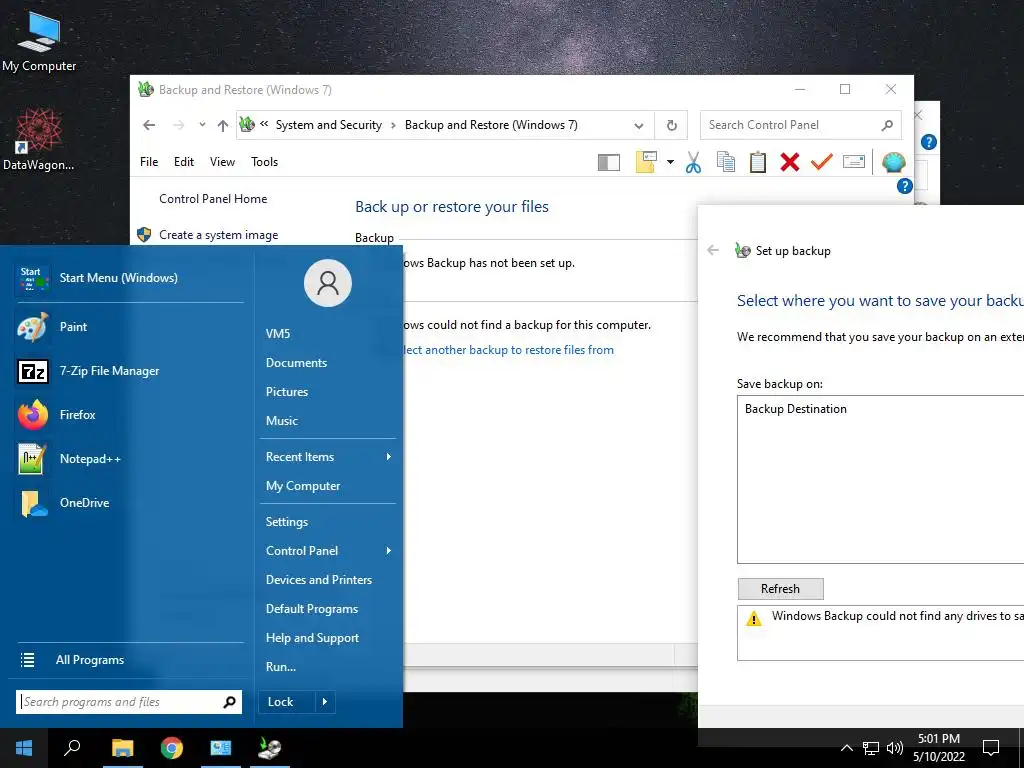The width and height of the screenshot is (1024, 768).
Task: Open the File menu
Action: [x=149, y=162]
